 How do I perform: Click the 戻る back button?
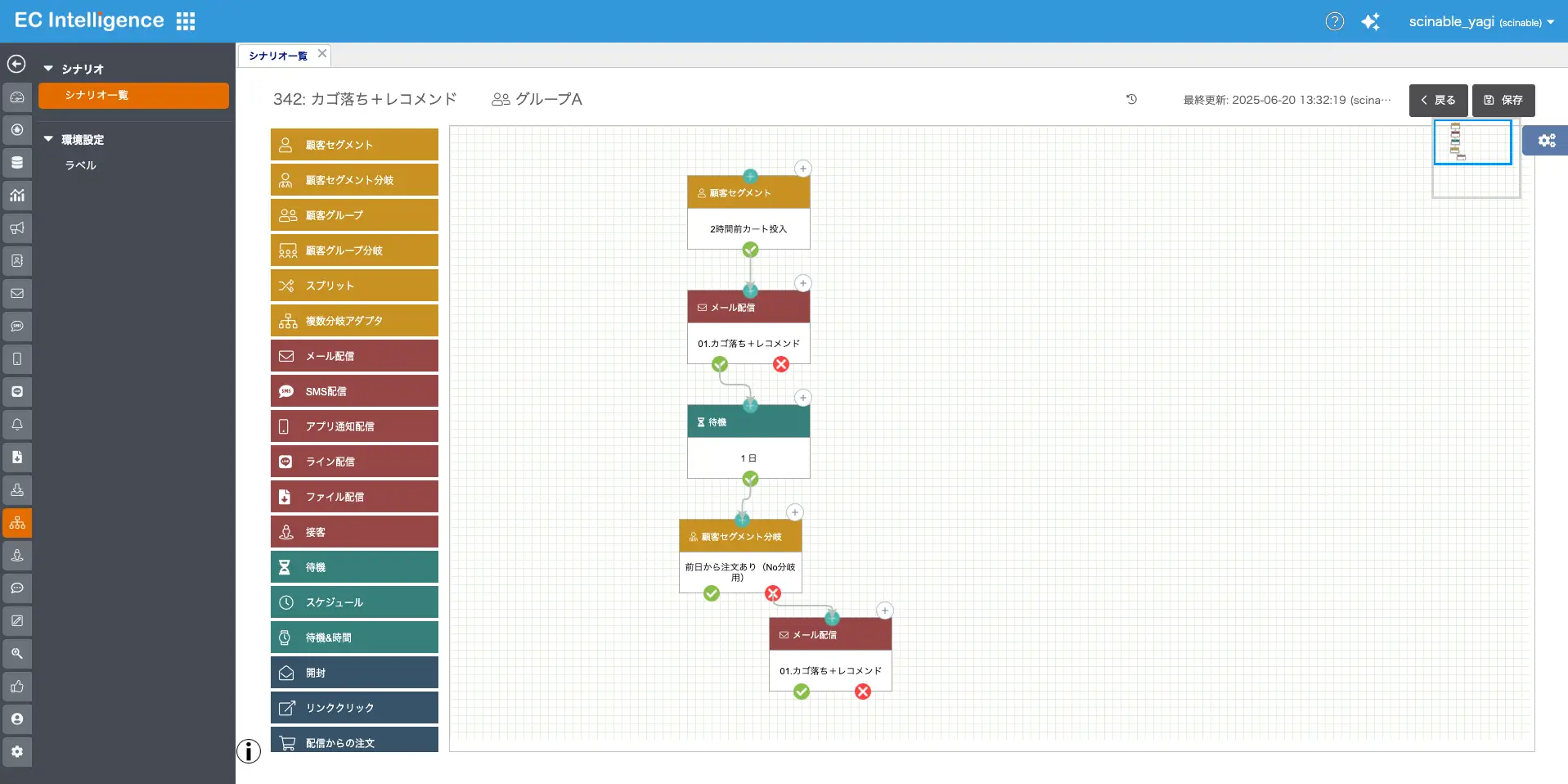tap(1438, 100)
